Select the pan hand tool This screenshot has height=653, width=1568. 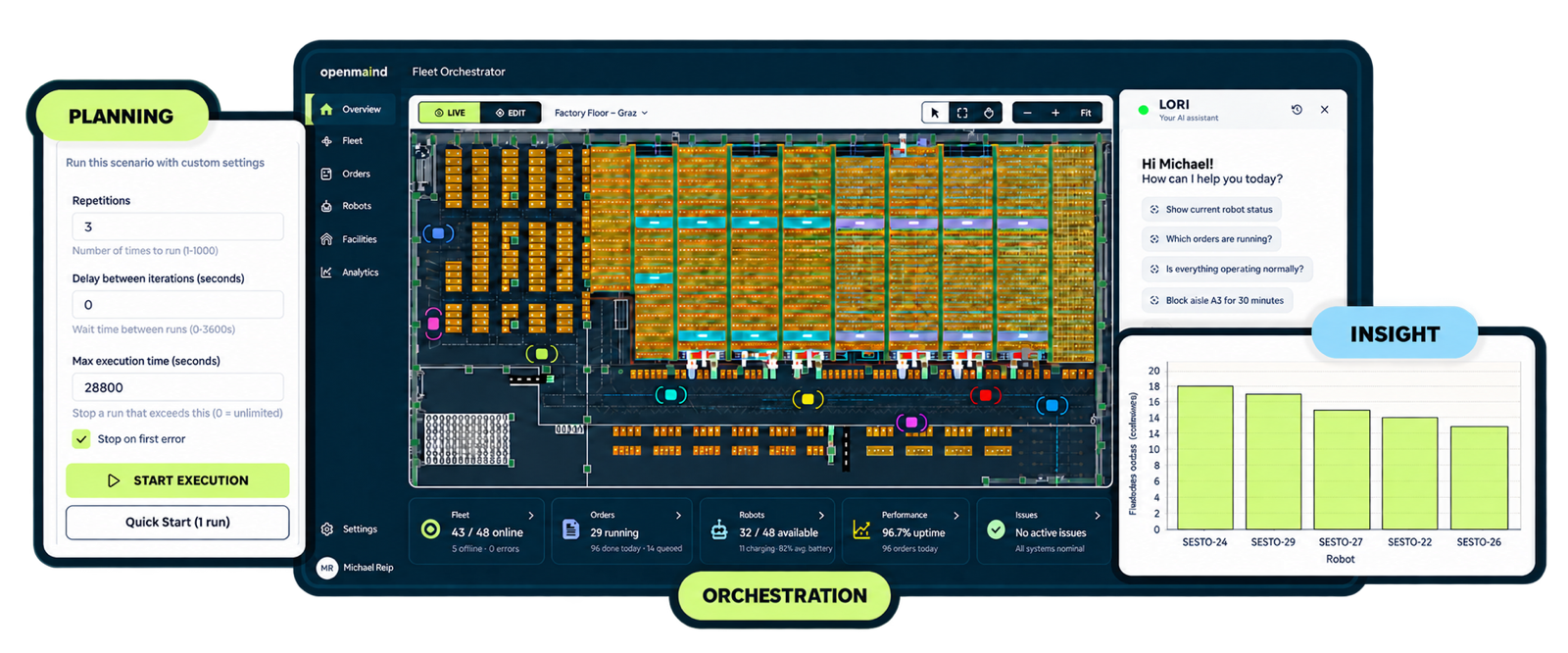tap(989, 113)
